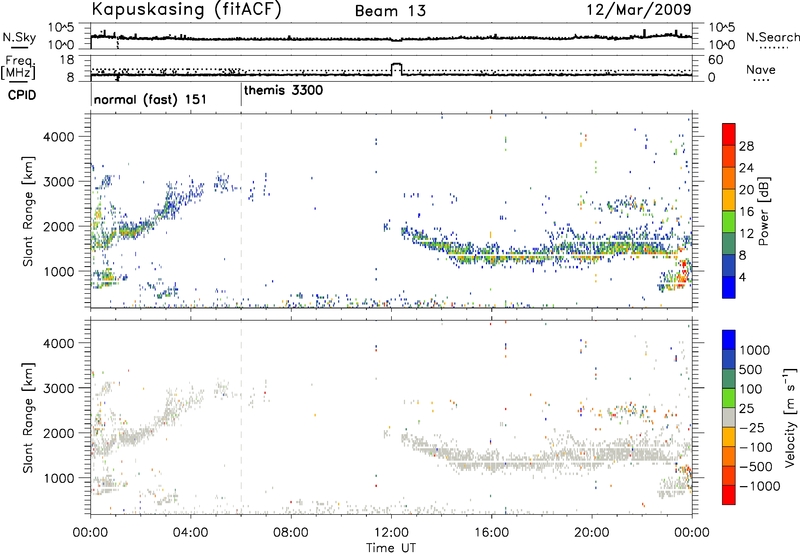
Task: Select the green 25–100 Velocity color segment
Action: point(729,398)
